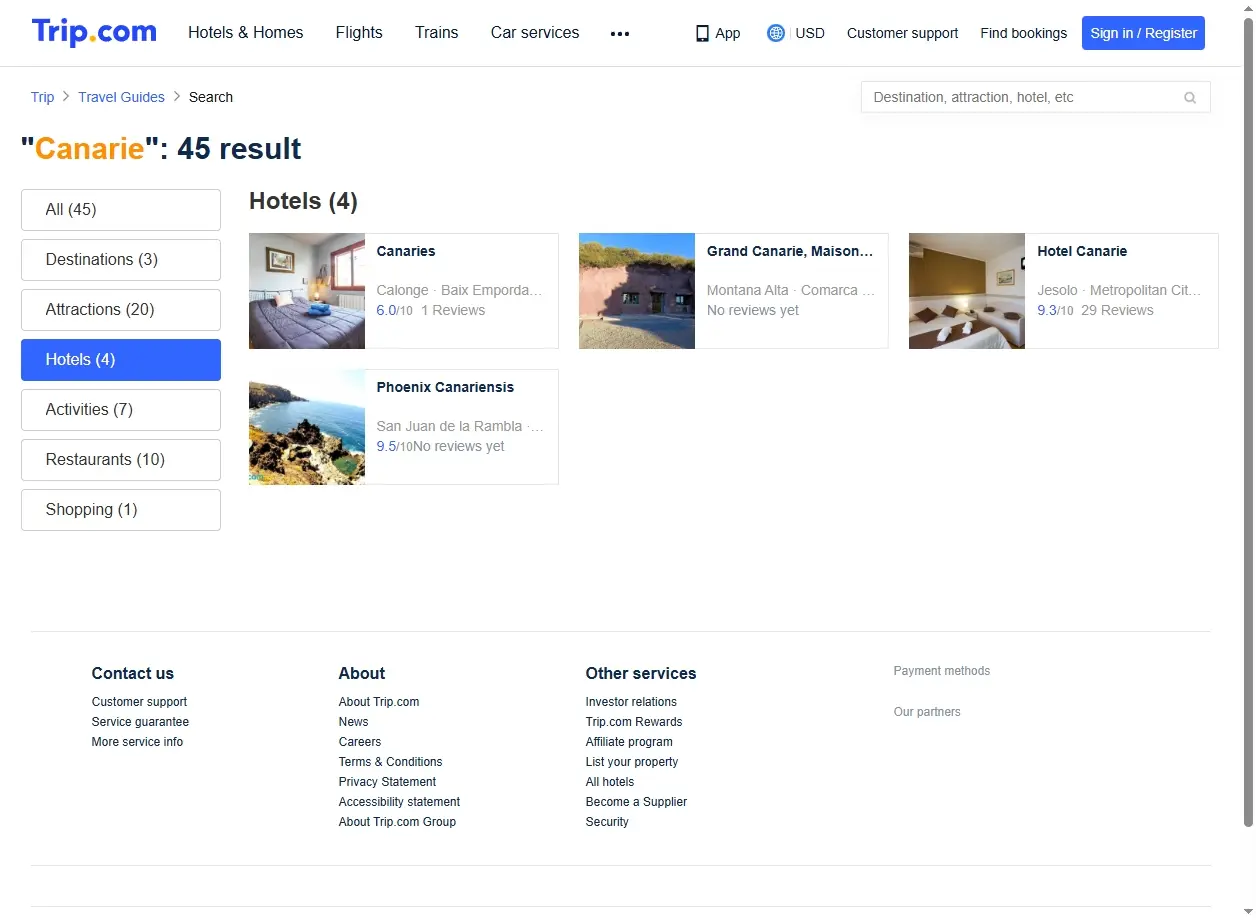Click the Sign in / Register button

click(1143, 33)
